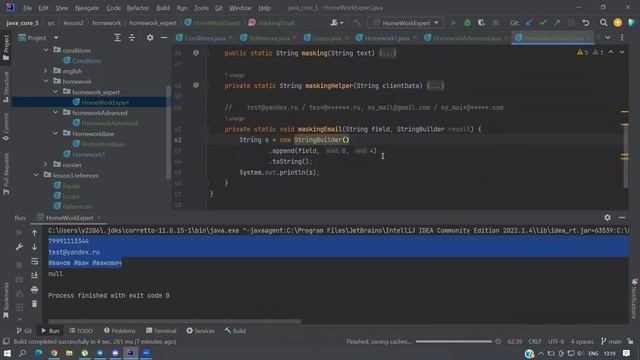Open the File menu

point(27,8)
